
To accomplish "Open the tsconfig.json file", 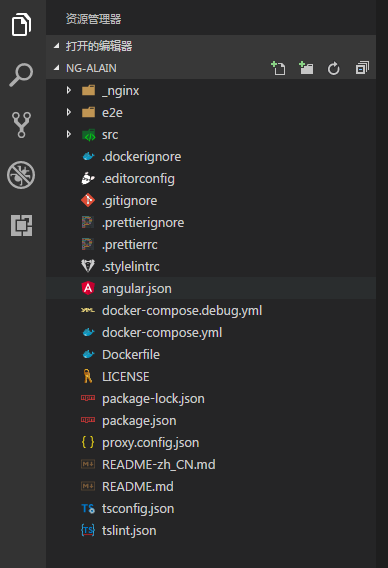I will (211, 509).
